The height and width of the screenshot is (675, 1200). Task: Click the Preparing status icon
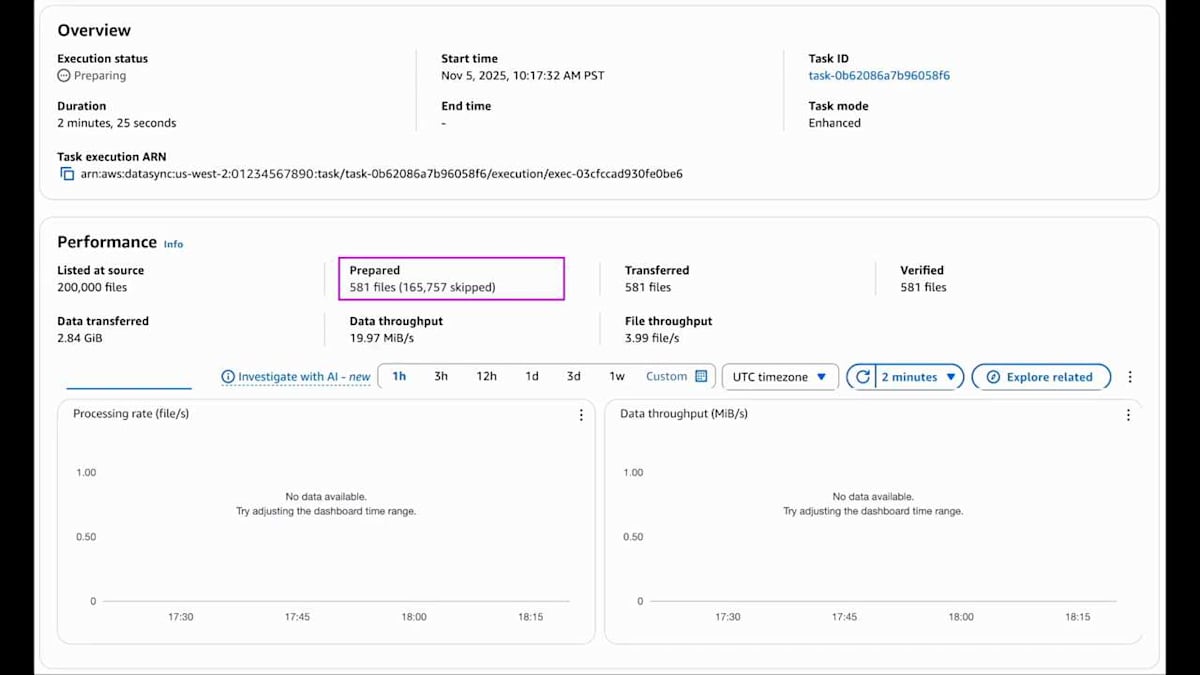click(64, 76)
